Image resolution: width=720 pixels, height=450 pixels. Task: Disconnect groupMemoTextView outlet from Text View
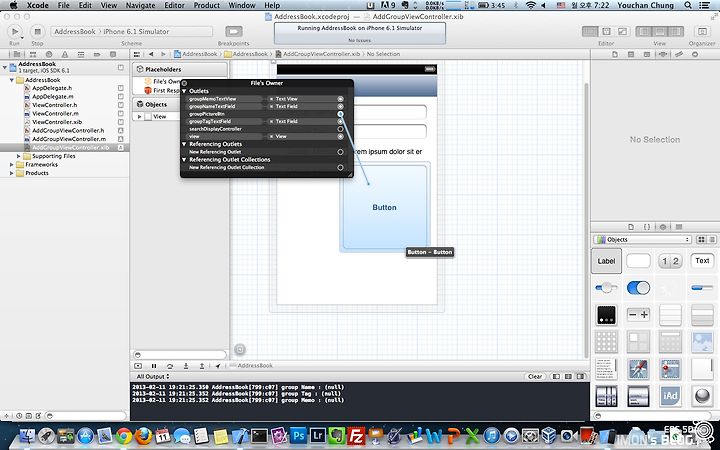click(x=271, y=99)
